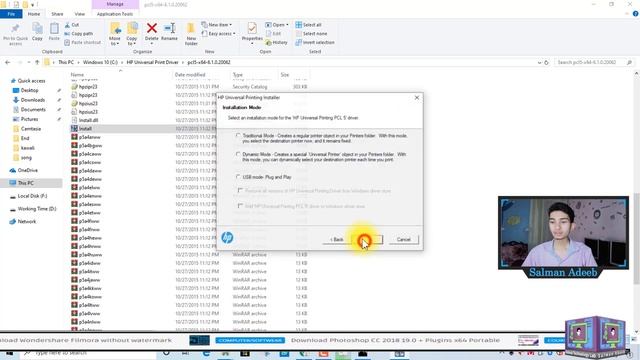The height and width of the screenshot is (360, 640).
Task: Click the Next button in installer
Action: (368, 240)
